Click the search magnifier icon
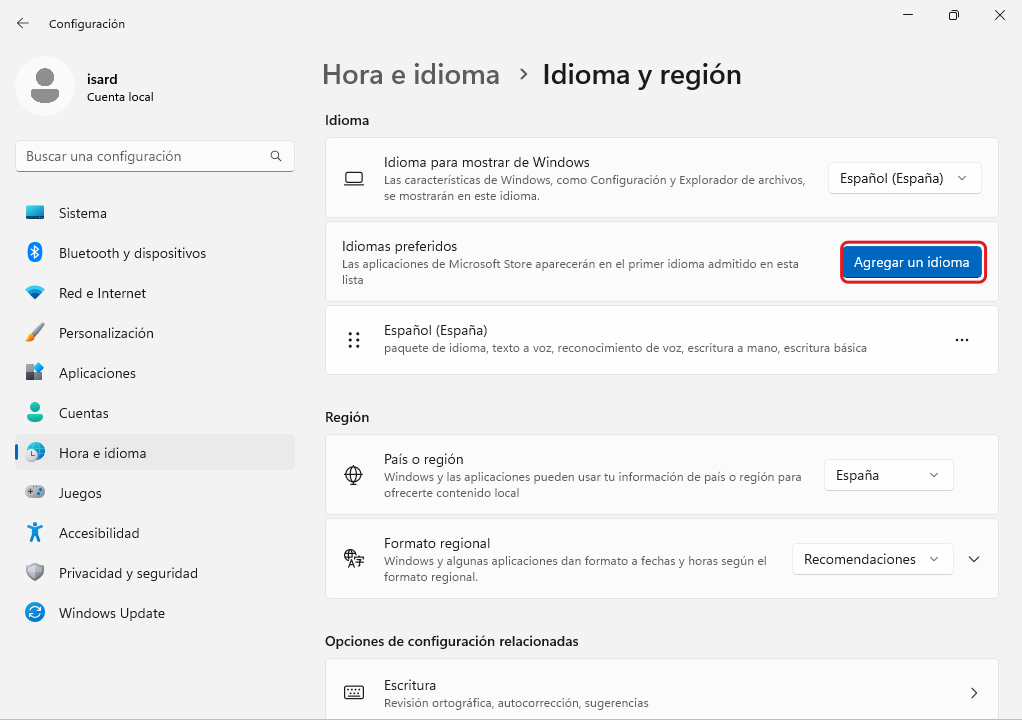The height and width of the screenshot is (720, 1022). click(x=276, y=157)
